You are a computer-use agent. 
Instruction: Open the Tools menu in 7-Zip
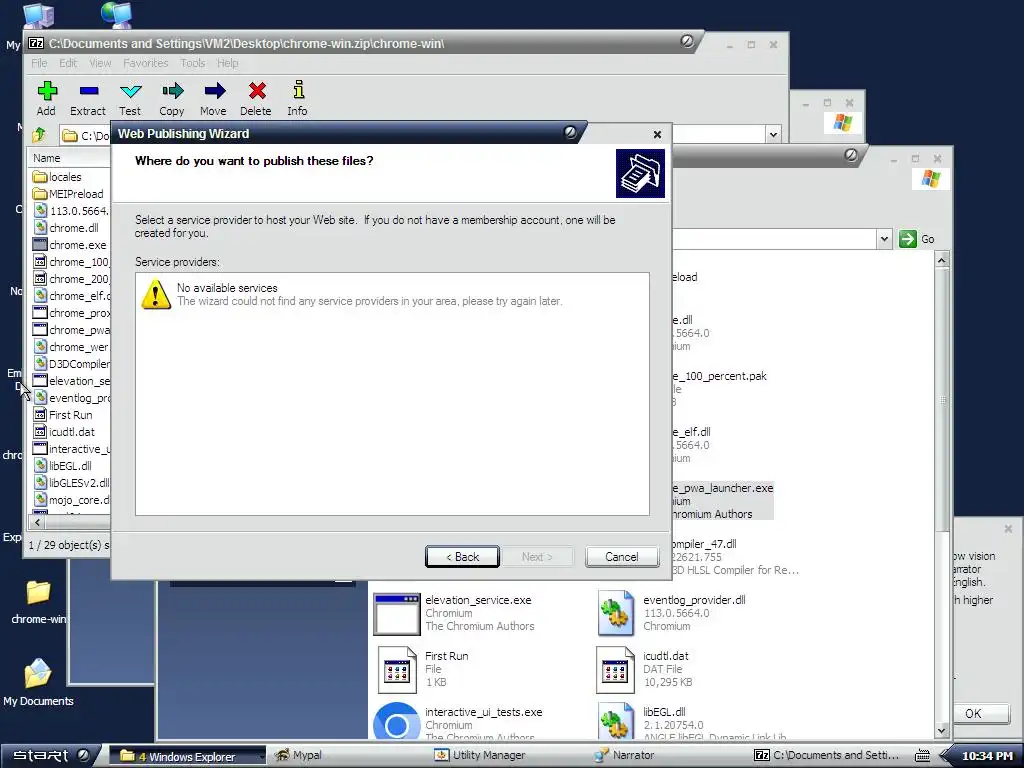tap(193, 63)
